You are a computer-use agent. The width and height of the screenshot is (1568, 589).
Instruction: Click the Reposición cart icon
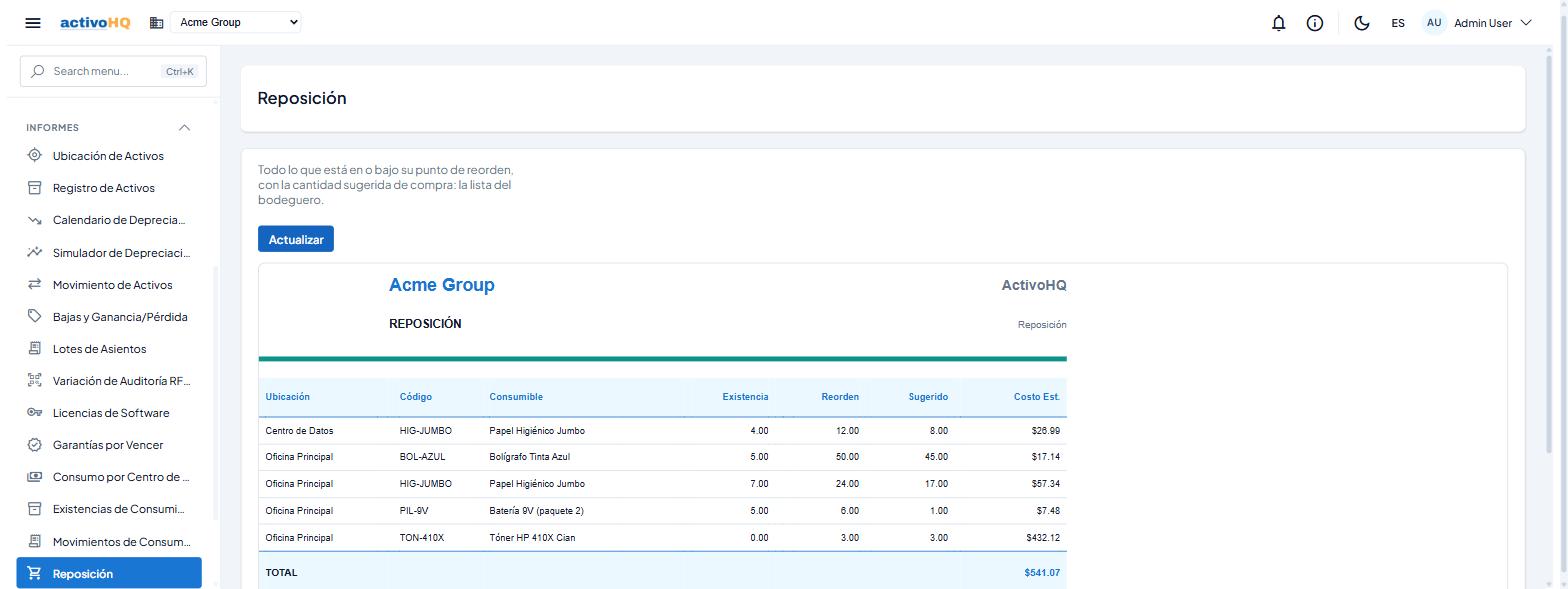35,573
